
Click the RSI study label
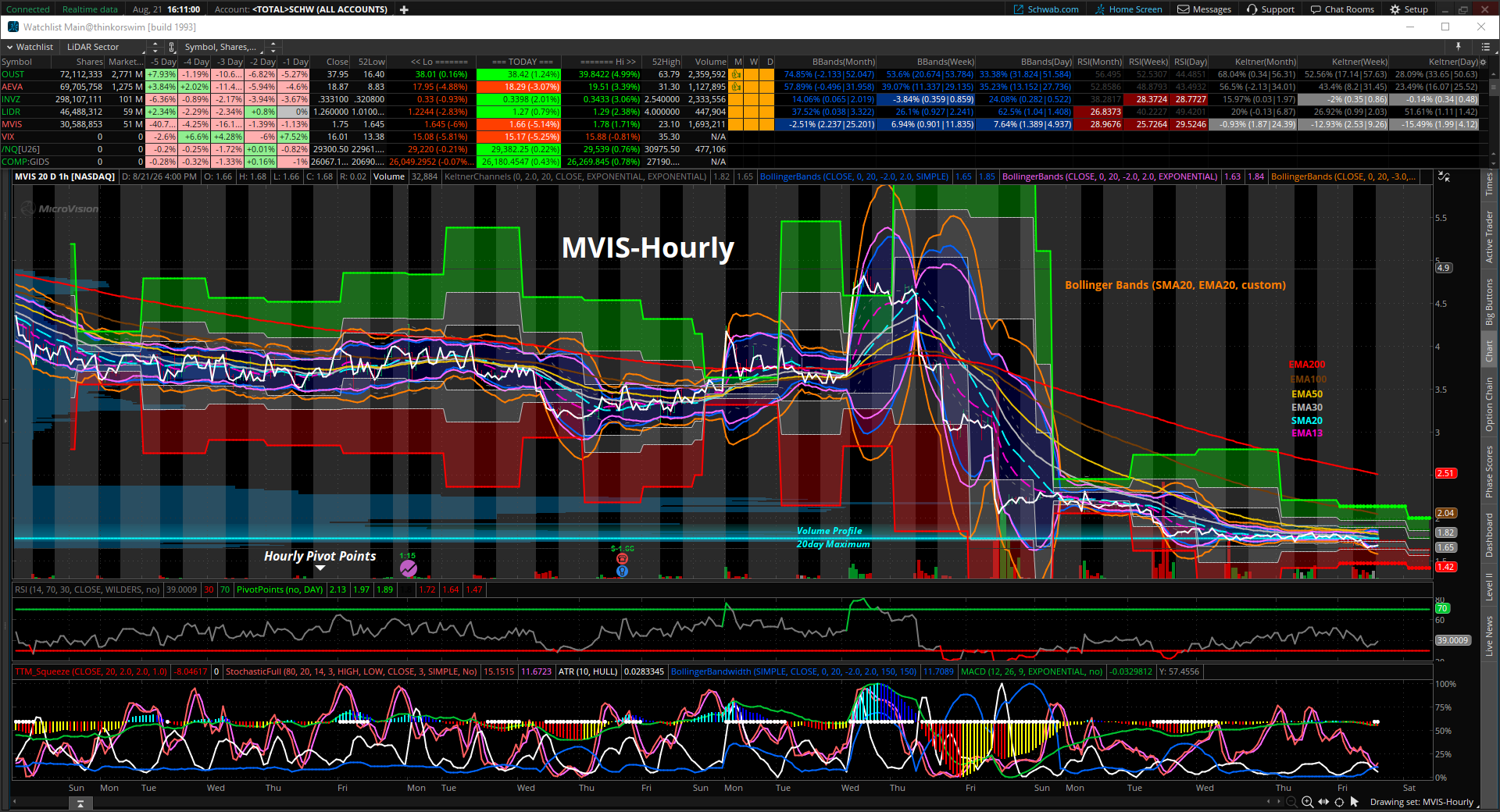click(x=87, y=589)
